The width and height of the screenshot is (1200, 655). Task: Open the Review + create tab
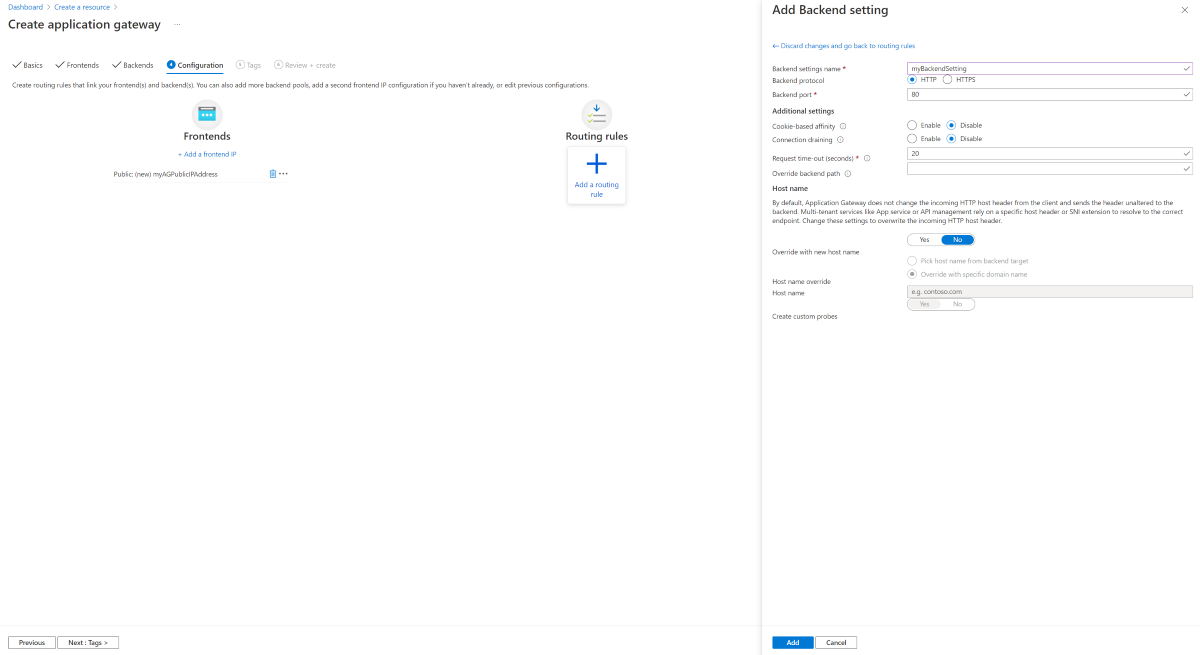click(x=305, y=65)
